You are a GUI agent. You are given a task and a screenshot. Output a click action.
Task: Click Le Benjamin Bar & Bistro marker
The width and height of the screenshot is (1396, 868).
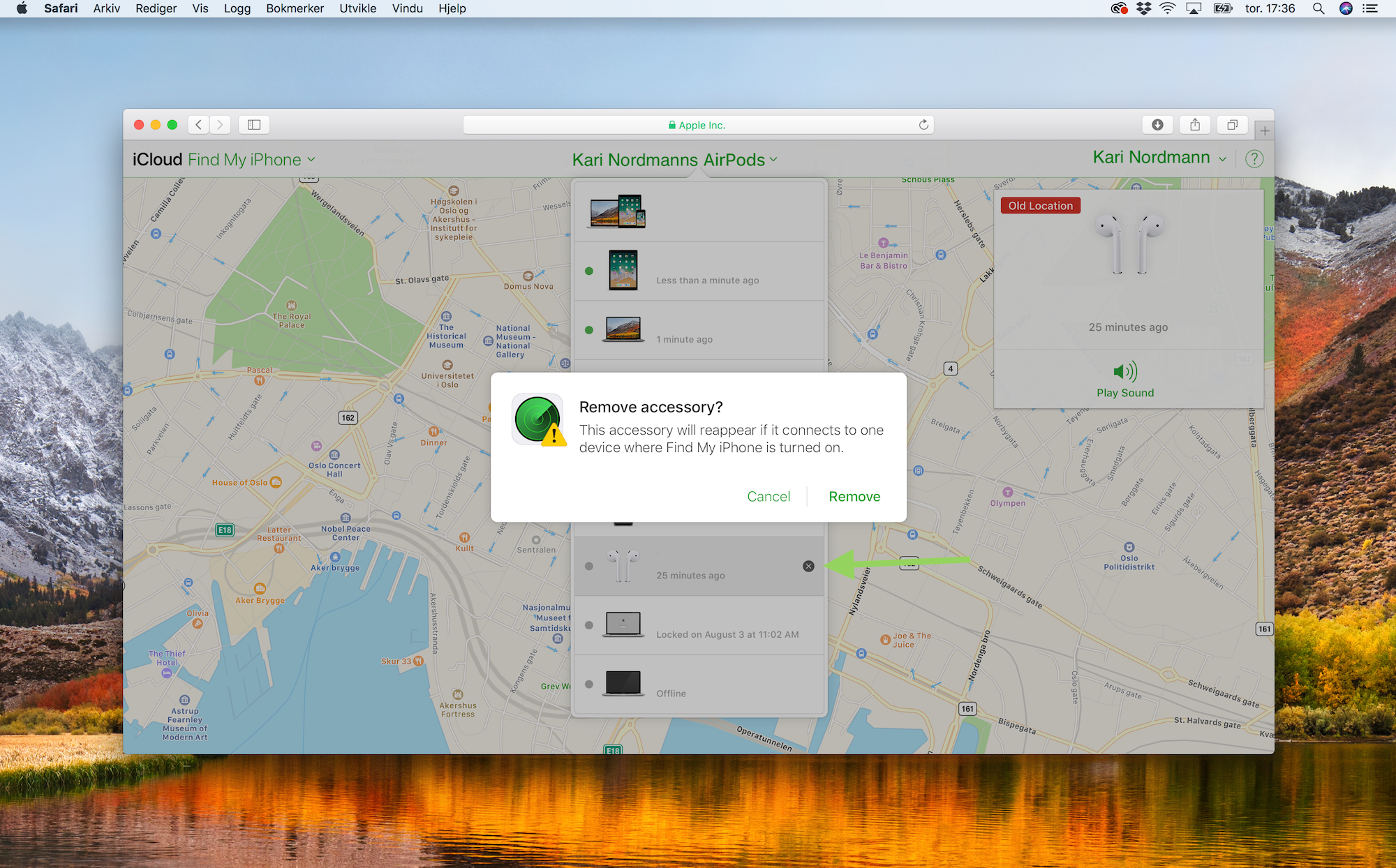click(884, 243)
